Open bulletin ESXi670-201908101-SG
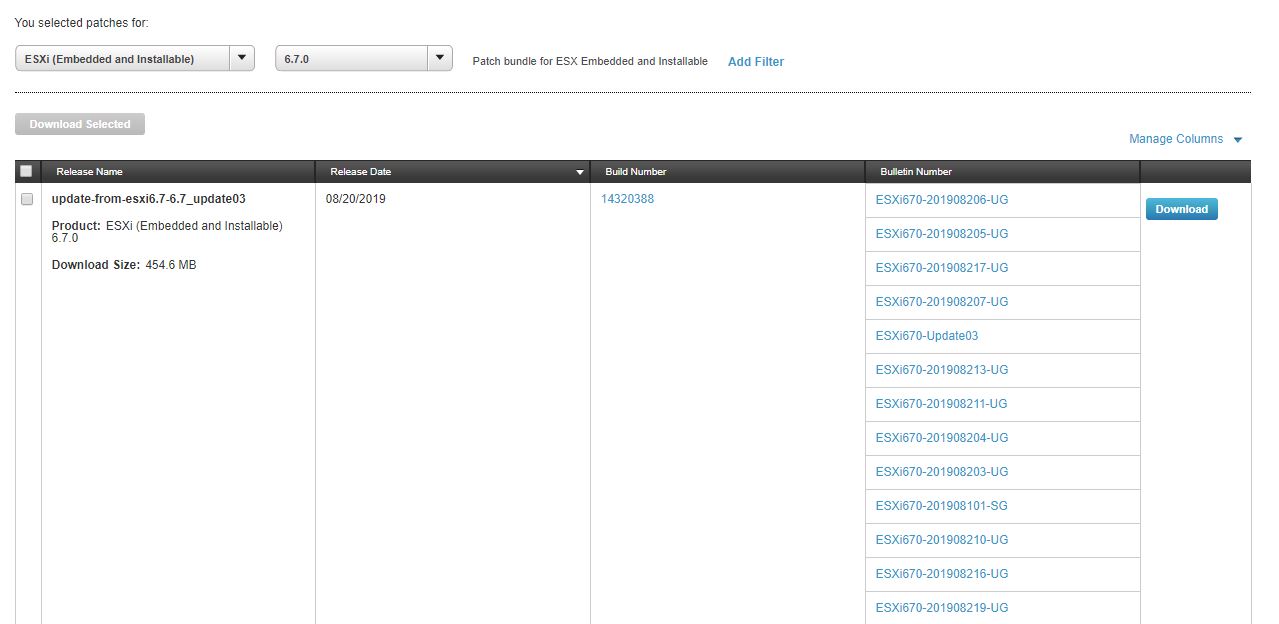 click(942, 506)
